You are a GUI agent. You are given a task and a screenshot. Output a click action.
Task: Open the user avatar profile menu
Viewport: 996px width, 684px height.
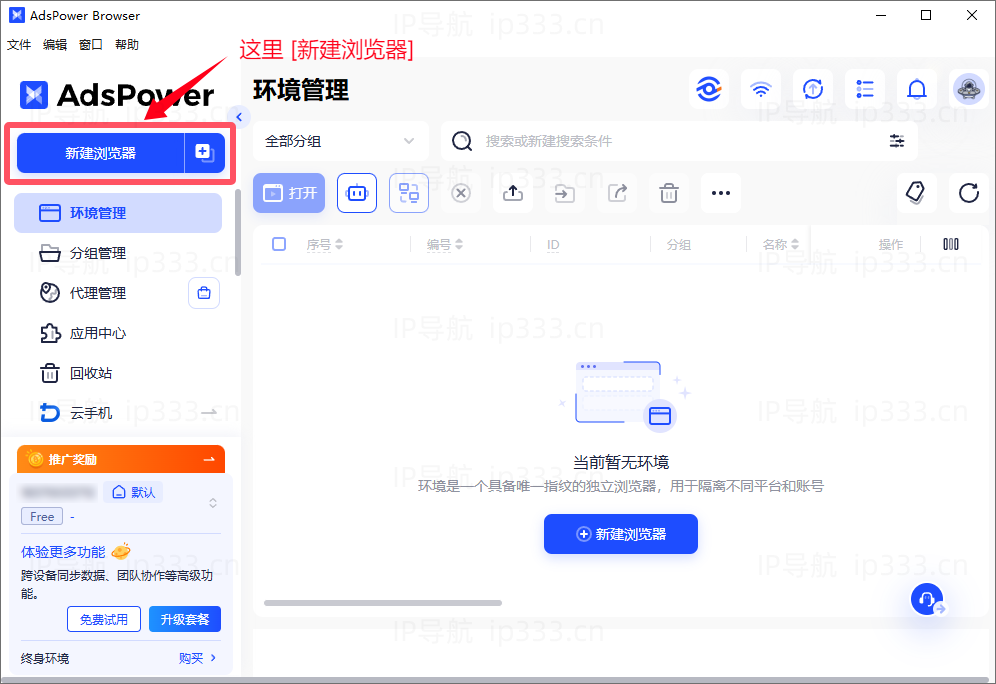969,89
